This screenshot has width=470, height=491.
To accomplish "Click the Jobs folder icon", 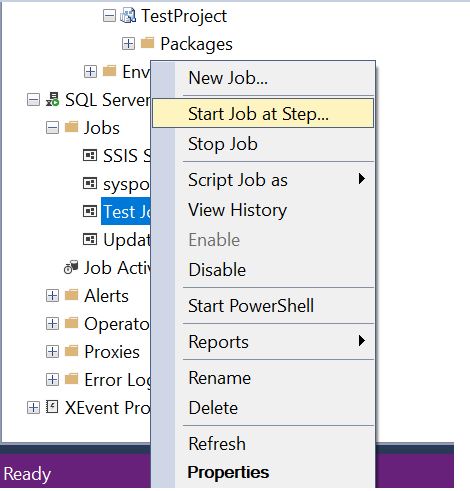I will click(71, 127).
